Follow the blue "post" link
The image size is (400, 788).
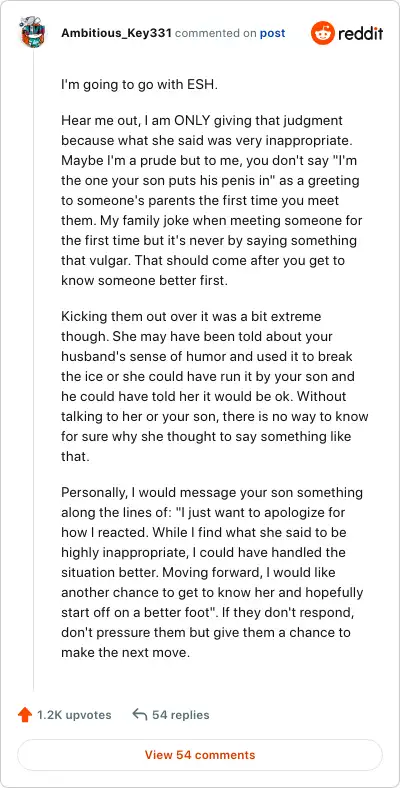[x=272, y=33]
